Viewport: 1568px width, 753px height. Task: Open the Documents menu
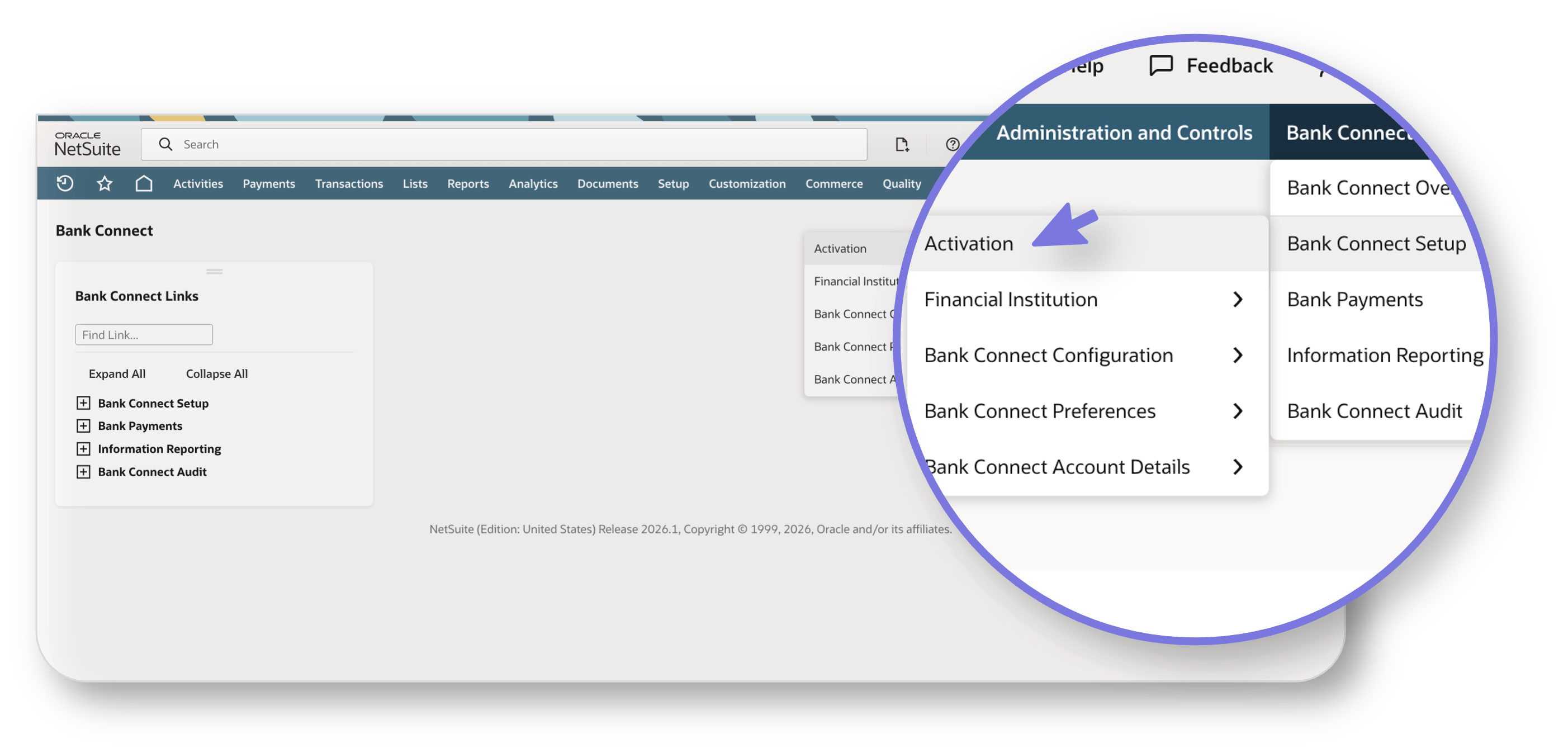point(608,183)
